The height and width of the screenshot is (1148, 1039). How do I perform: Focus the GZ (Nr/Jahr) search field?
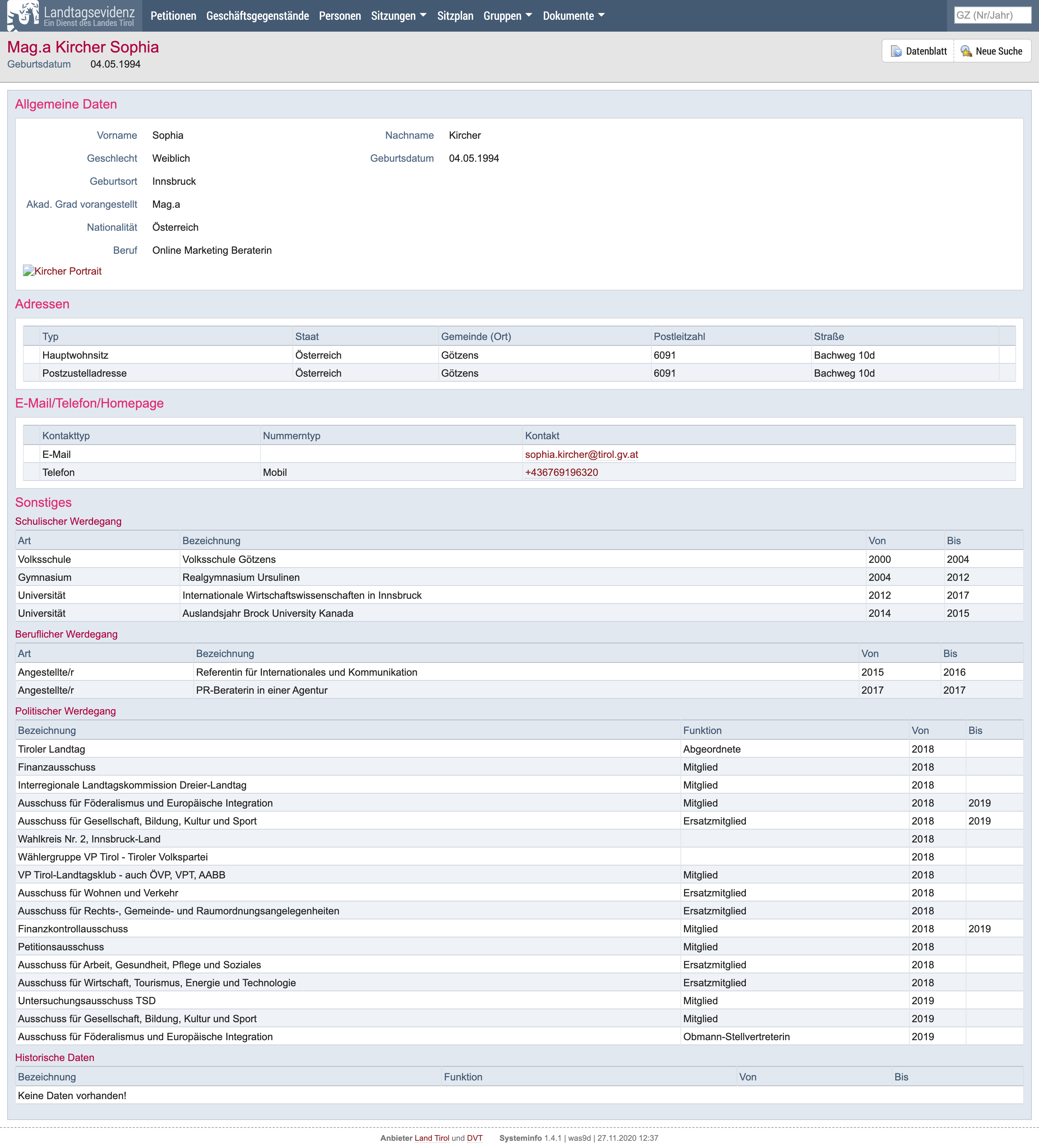[992, 15]
